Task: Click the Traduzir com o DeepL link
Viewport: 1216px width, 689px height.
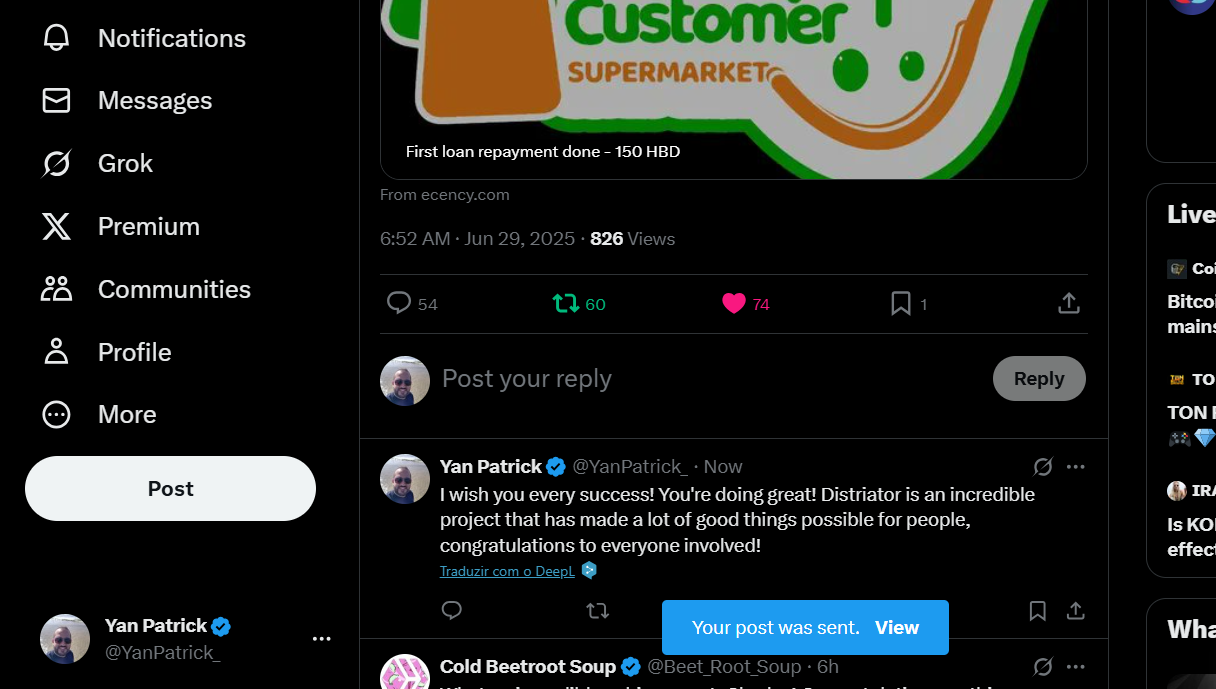Action: pyautogui.click(x=507, y=571)
